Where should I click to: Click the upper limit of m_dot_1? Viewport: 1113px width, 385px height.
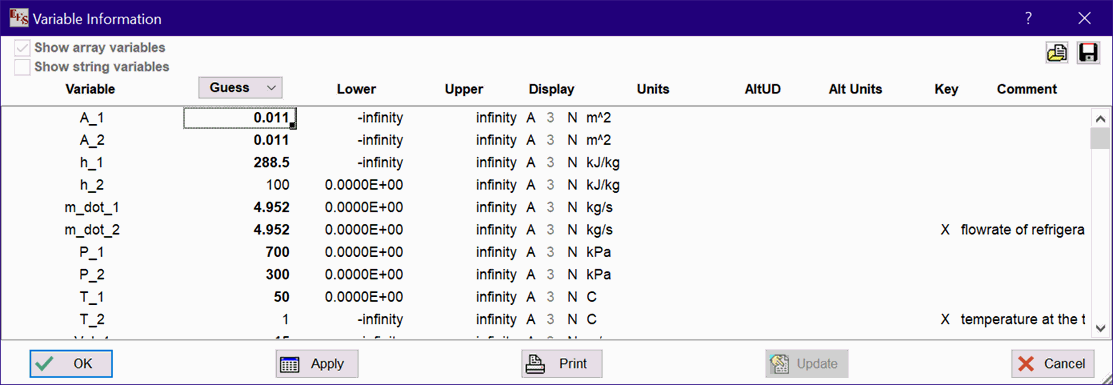click(x=496, y=207)
